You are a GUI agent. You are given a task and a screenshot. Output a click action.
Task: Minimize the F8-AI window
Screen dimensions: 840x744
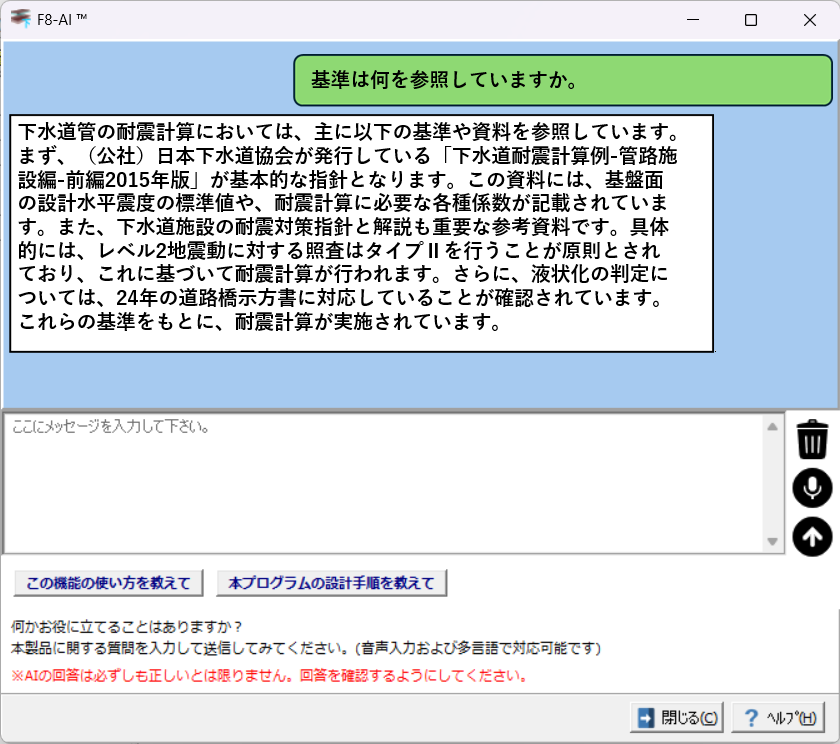tap(692, 20)
